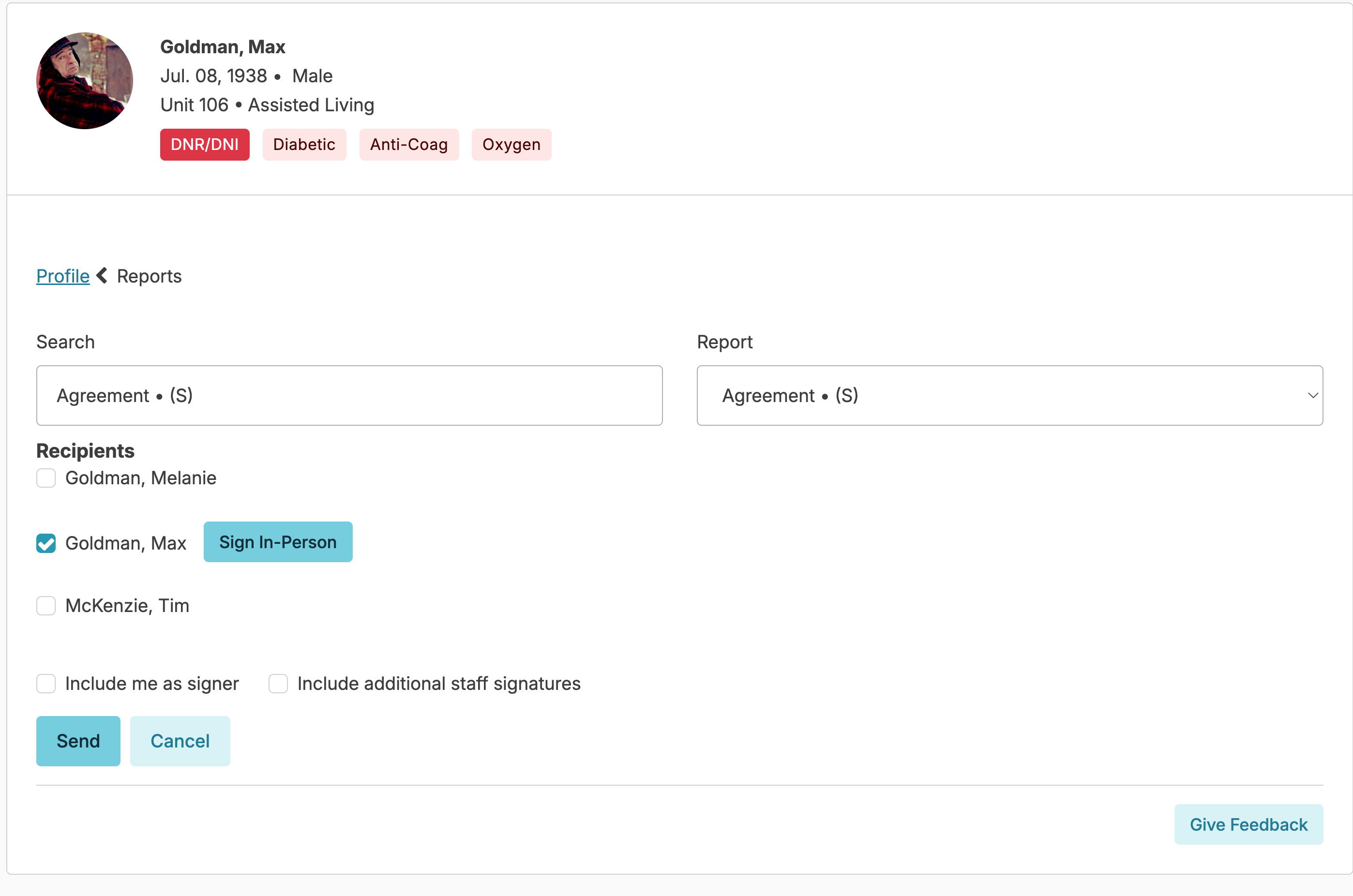Click the Report dropdown chevron arrow
Screen dimensions: 1353x896
[1312, 395]
